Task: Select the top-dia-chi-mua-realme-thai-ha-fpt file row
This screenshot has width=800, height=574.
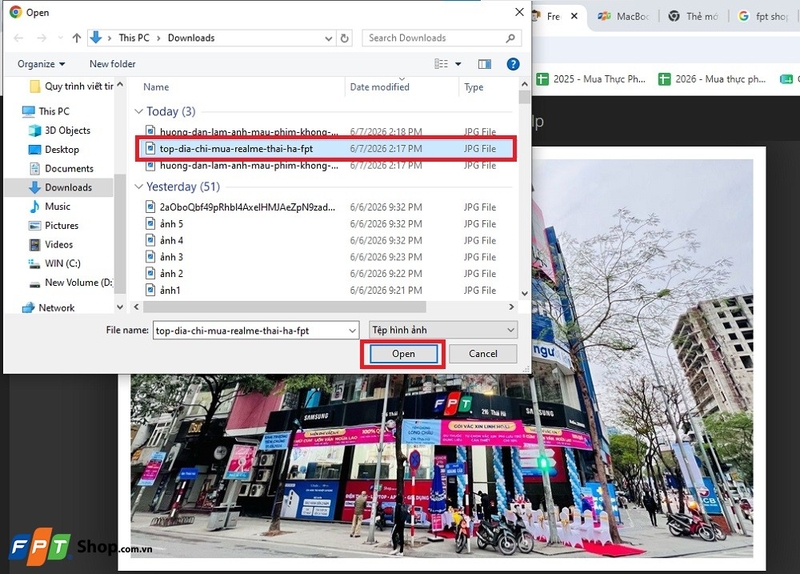Action: click(326, 148)
